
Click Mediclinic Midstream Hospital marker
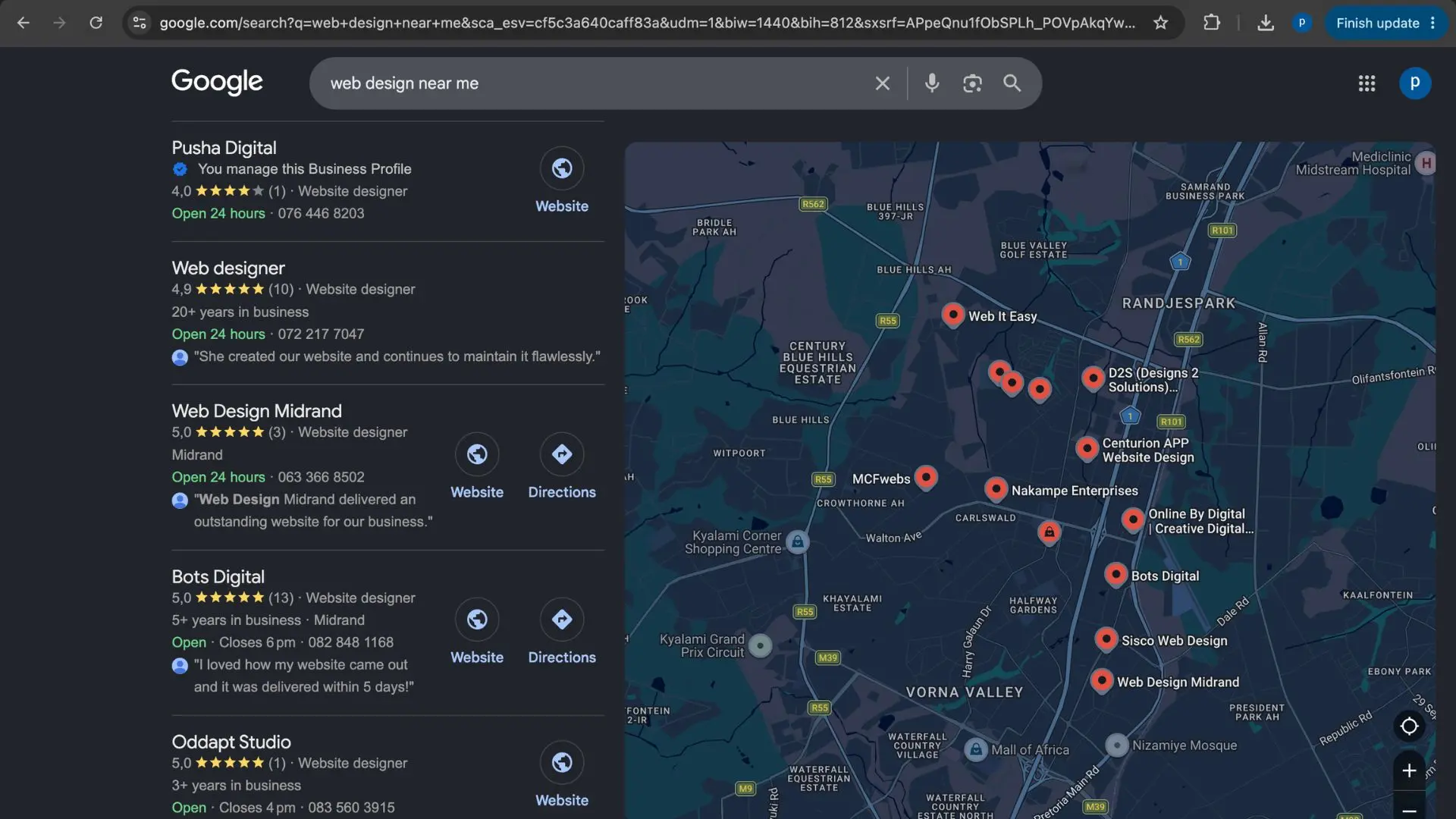point(1426,163)
